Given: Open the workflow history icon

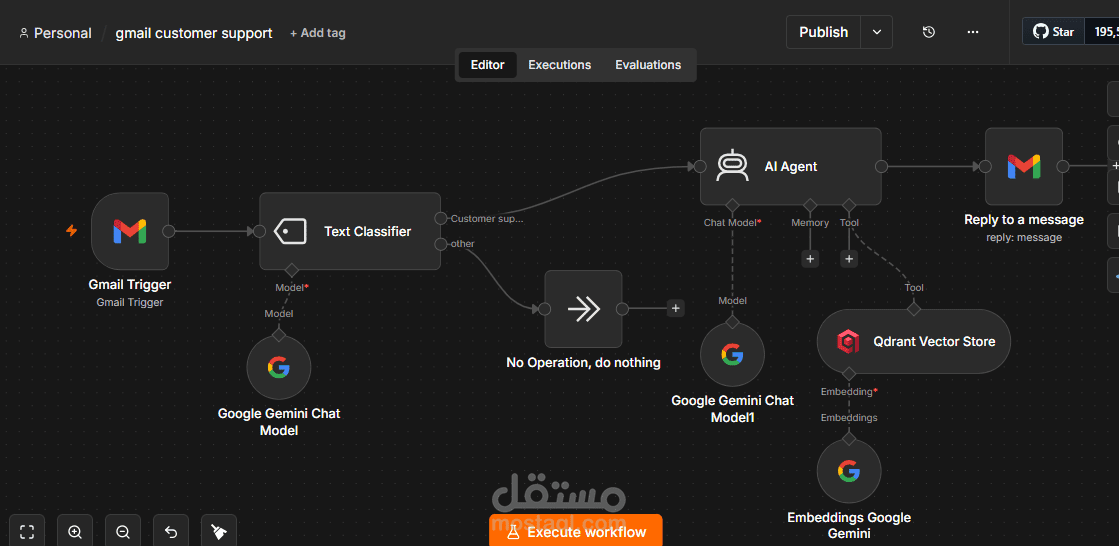Looking at the screenshot, I should pos(928,32).
